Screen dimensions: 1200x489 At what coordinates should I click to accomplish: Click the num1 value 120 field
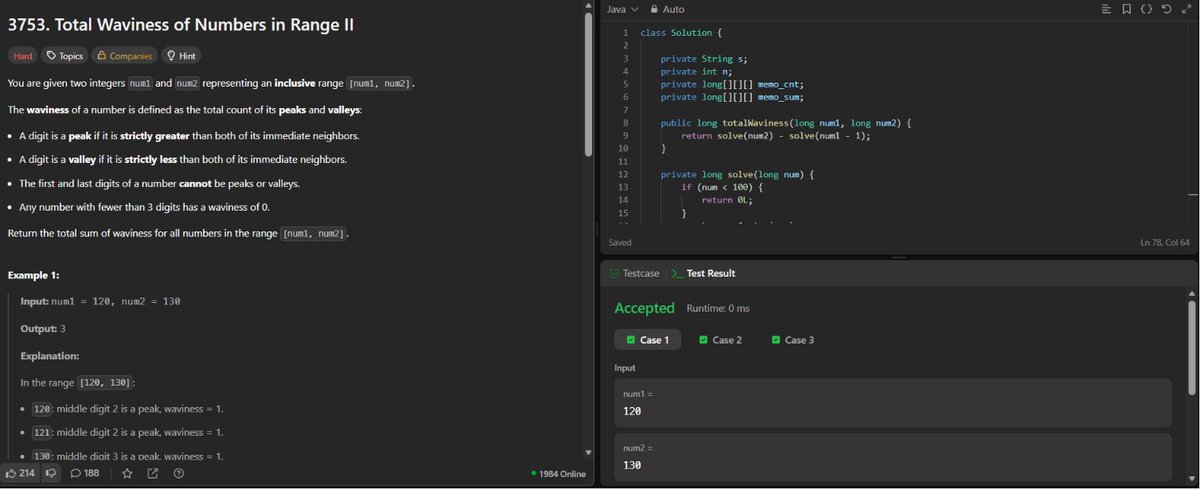coord(893,403)
